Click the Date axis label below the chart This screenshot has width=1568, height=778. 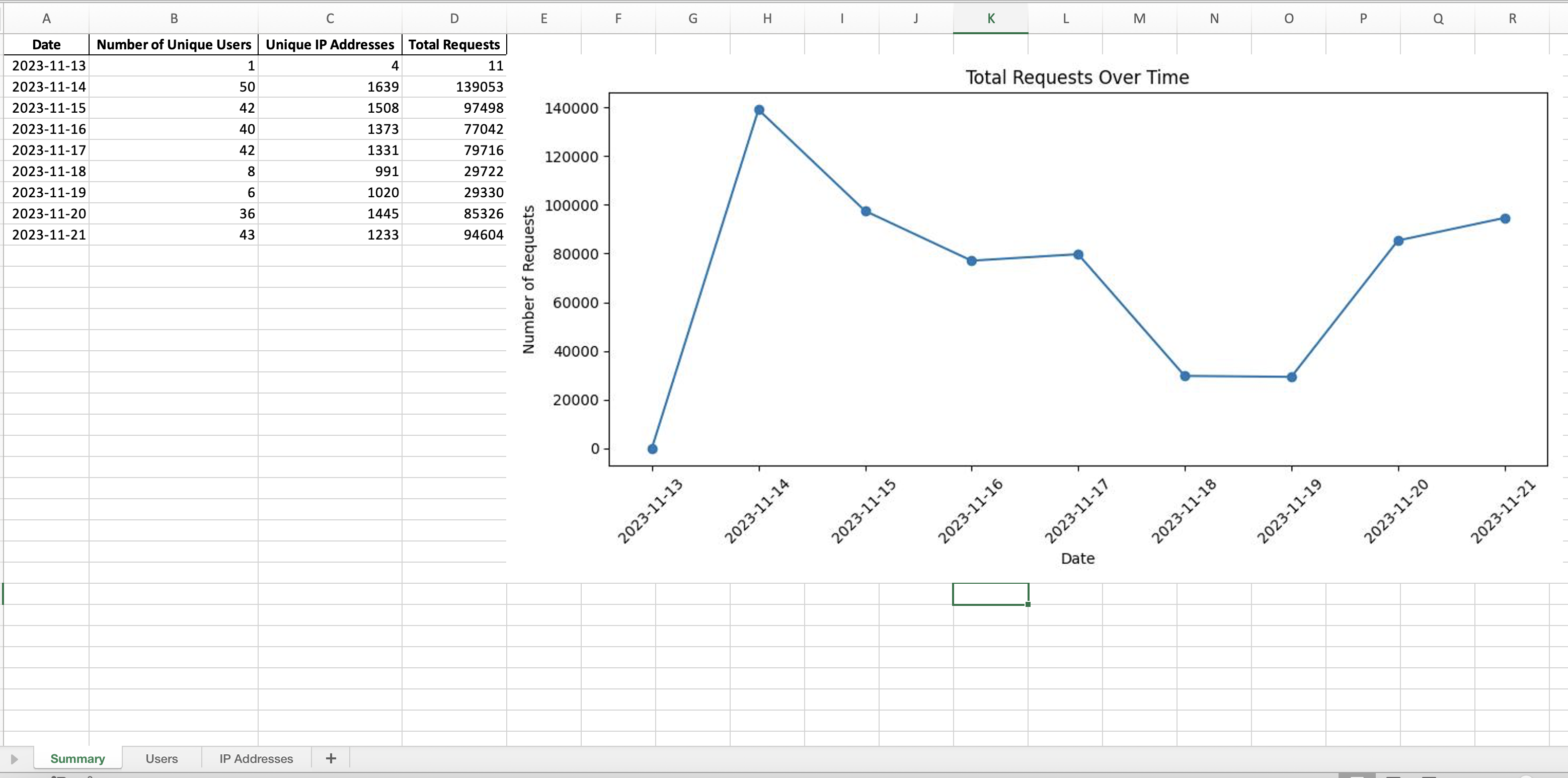click(x=1077, y=558)
